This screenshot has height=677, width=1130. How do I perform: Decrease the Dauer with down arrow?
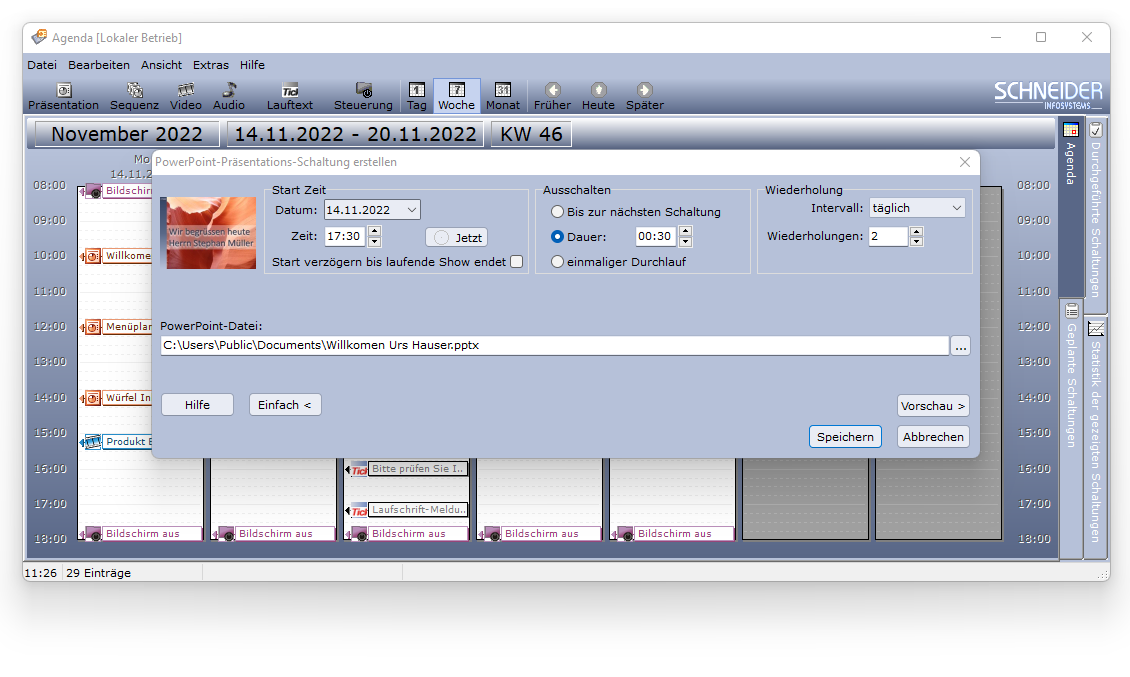coord(685,242)
